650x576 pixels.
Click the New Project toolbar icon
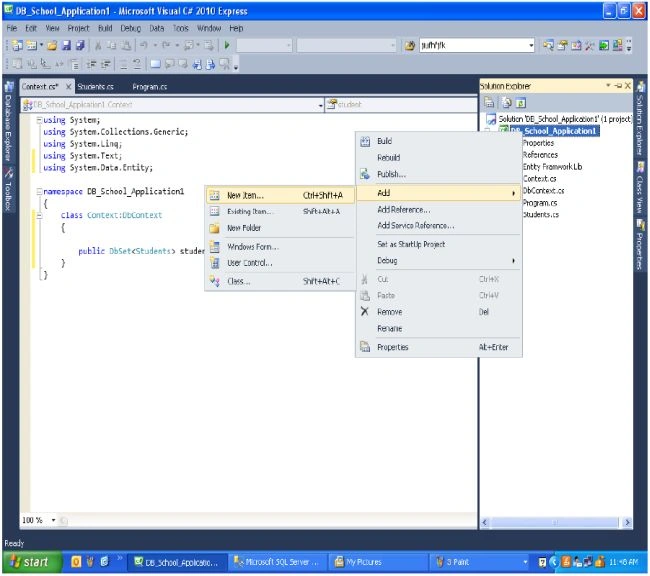(17, 45)
